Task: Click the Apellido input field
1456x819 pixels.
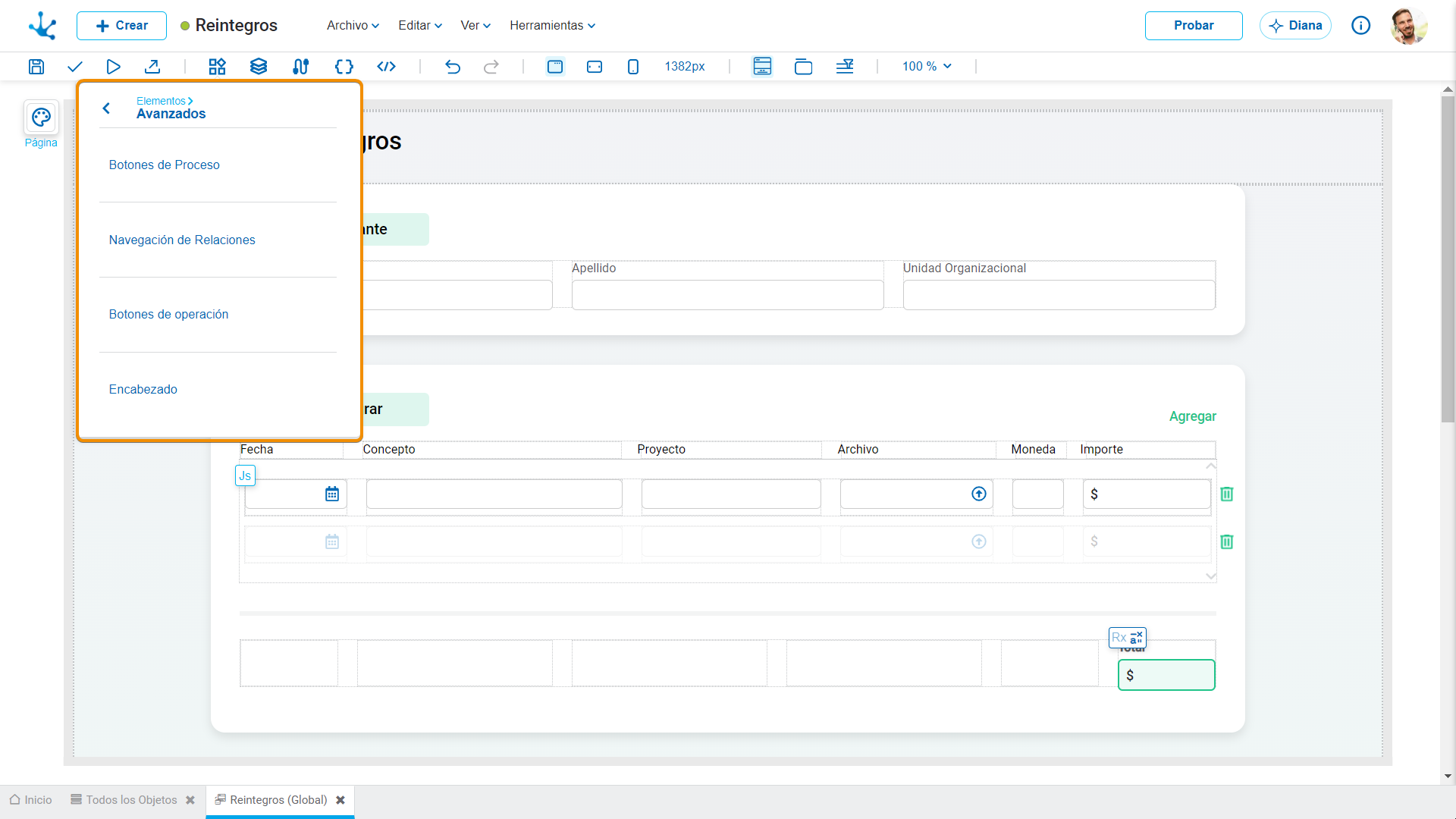Action: 728,295
